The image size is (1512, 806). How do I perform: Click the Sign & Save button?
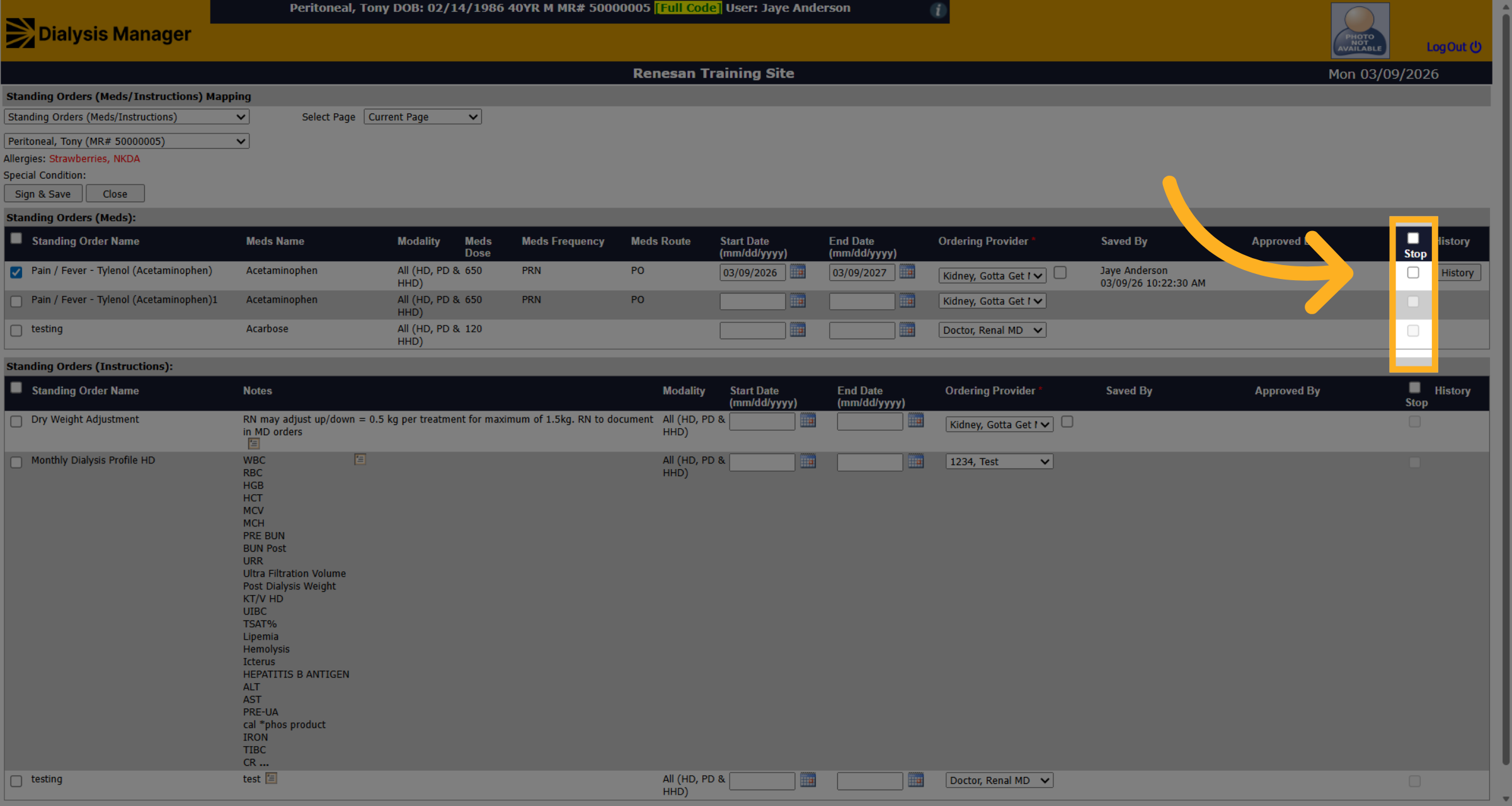point(43,194)
